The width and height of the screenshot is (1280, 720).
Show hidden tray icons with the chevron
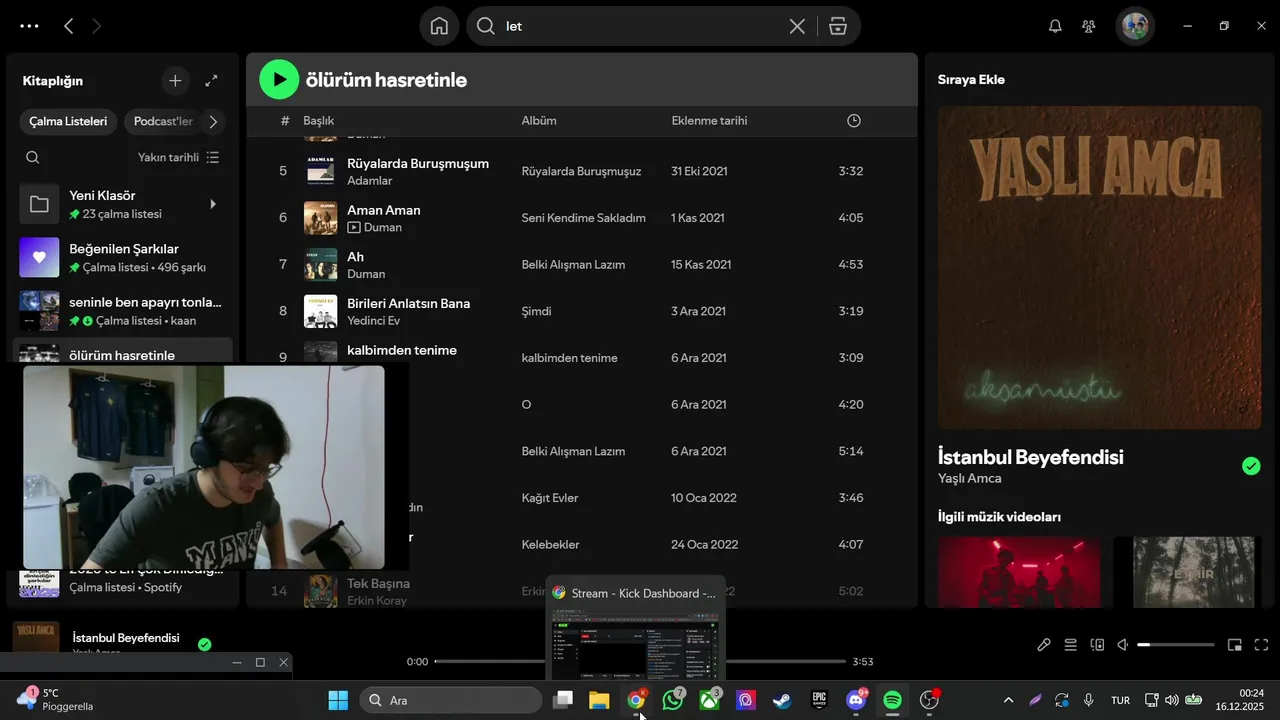pyautogui.click(x=1008, y=700)
